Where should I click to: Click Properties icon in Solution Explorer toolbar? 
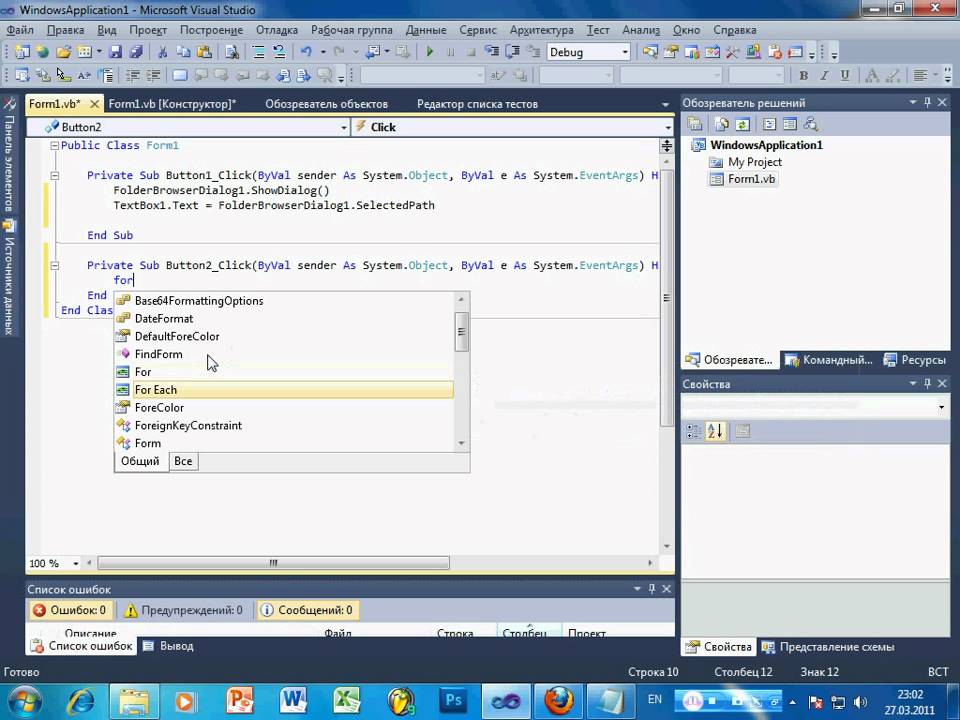[695, 124]
